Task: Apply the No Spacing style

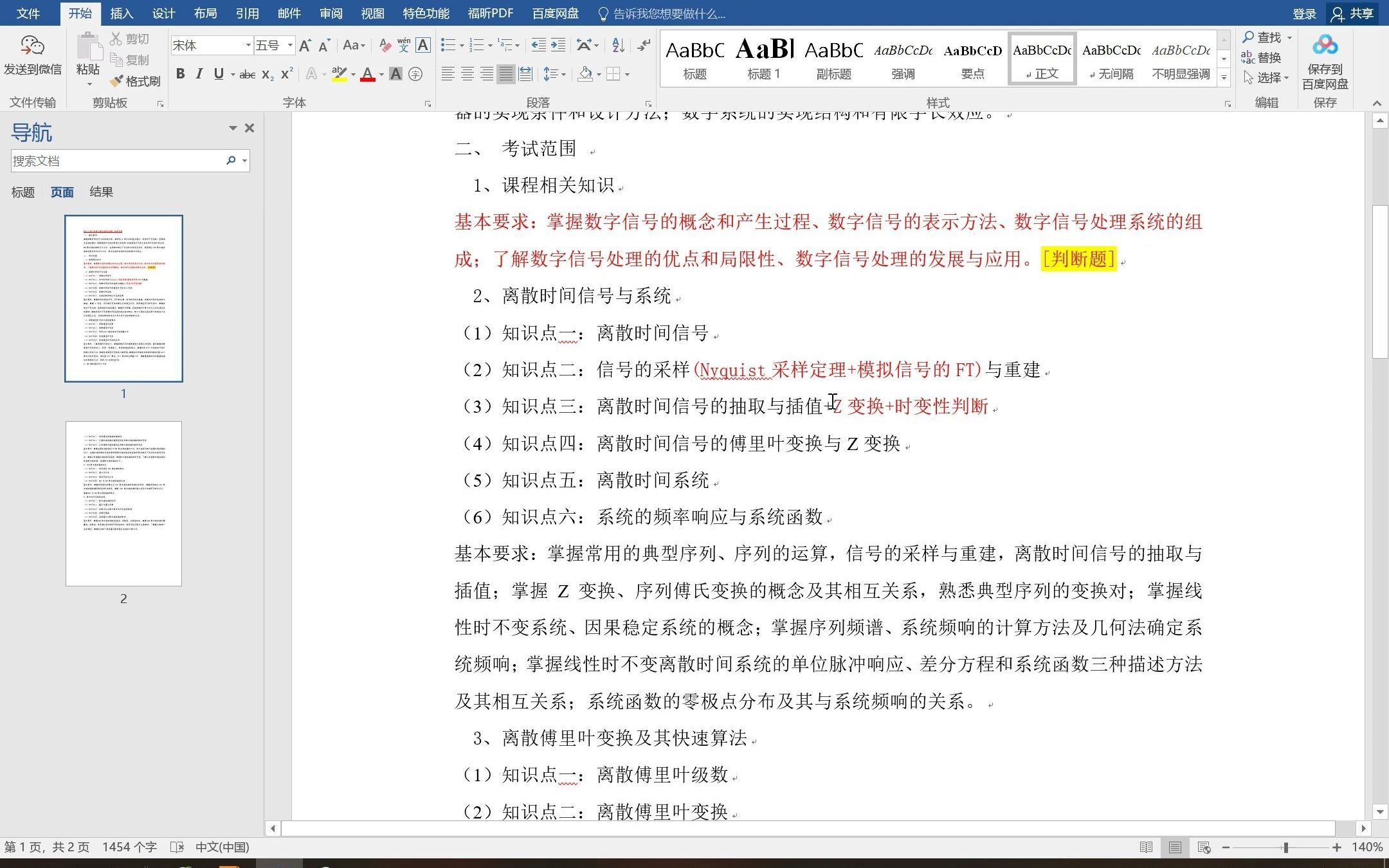Action: coord(1111,58)
